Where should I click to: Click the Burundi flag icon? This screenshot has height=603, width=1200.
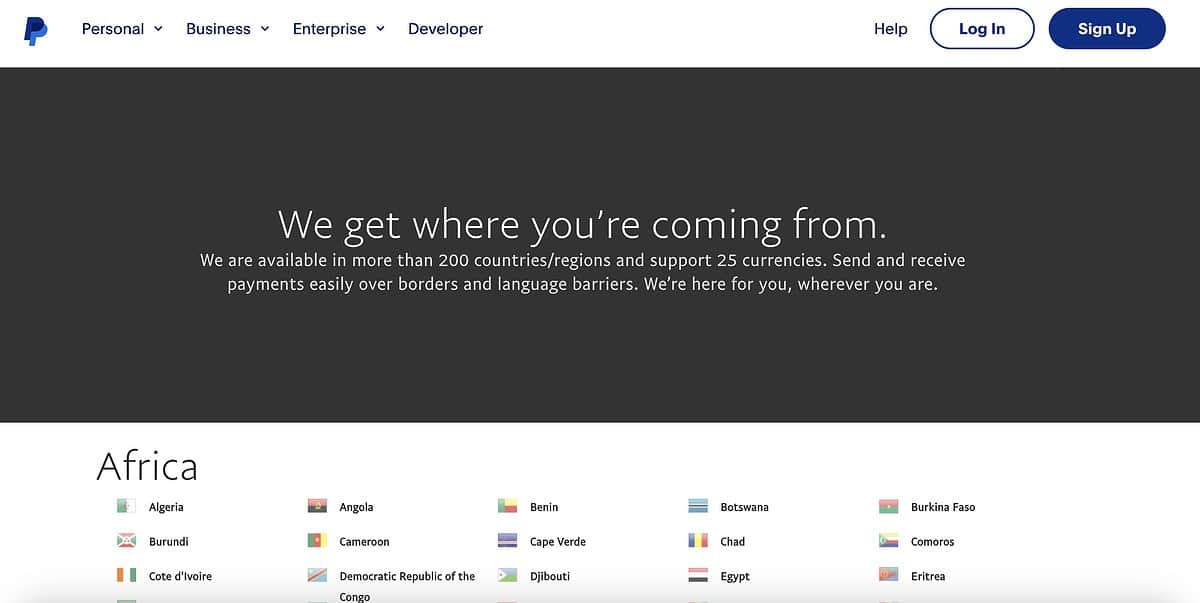click(x=126, y=541)
